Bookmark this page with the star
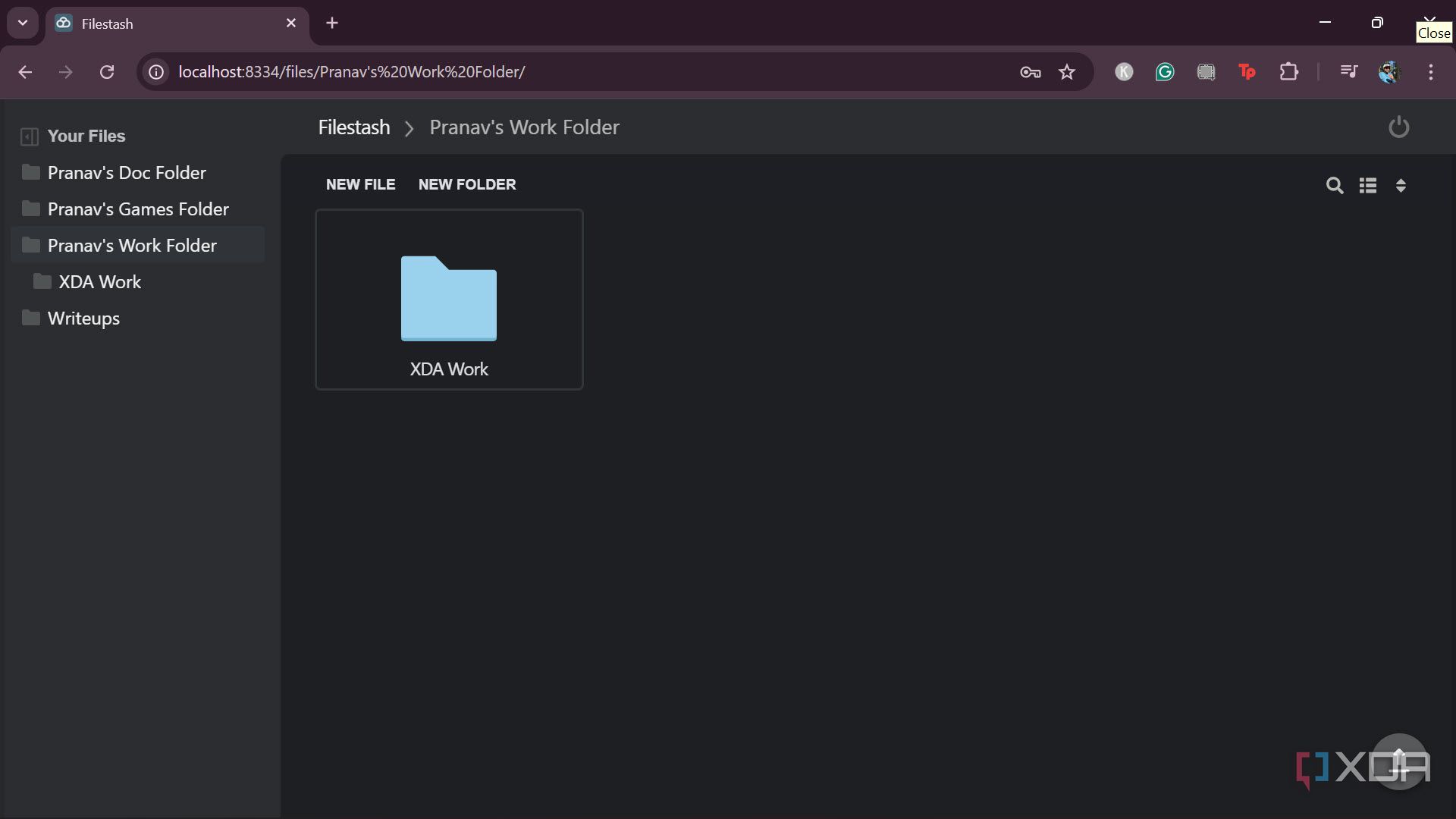The height and width of the screenshot is (819, 1456). click(1067, 72)
